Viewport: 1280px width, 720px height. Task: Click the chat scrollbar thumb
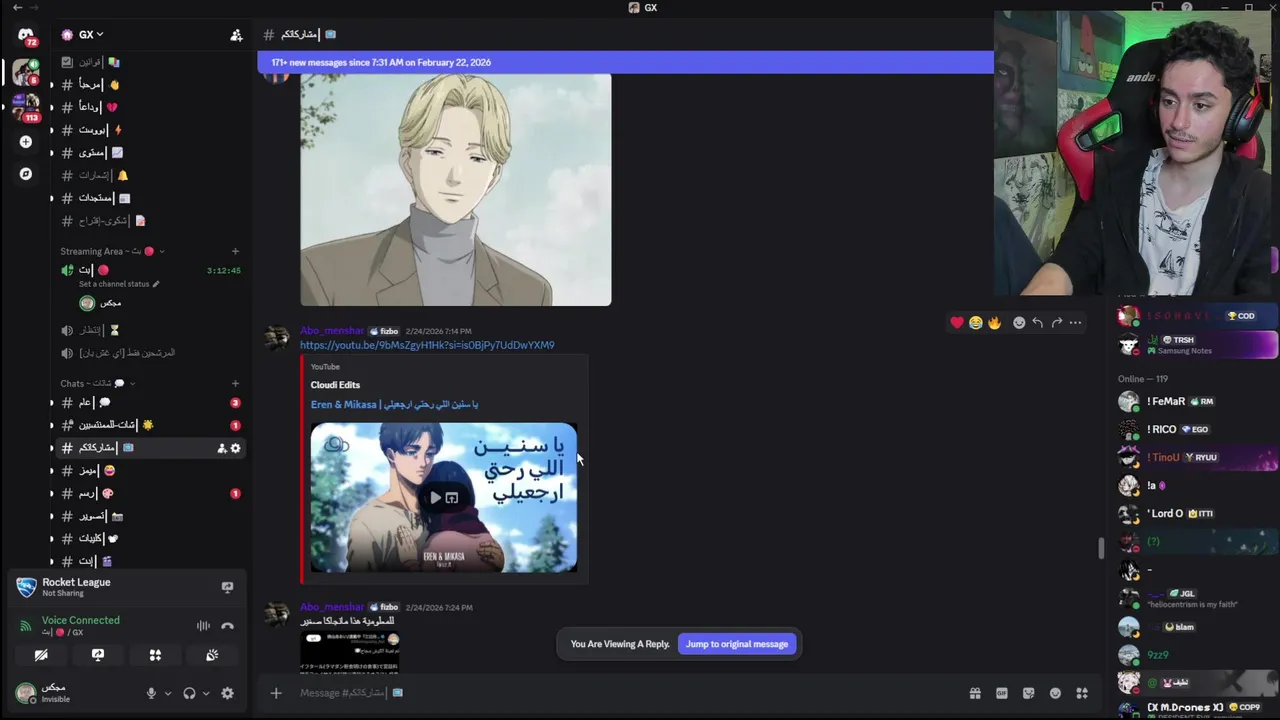tap(1101, 548)
